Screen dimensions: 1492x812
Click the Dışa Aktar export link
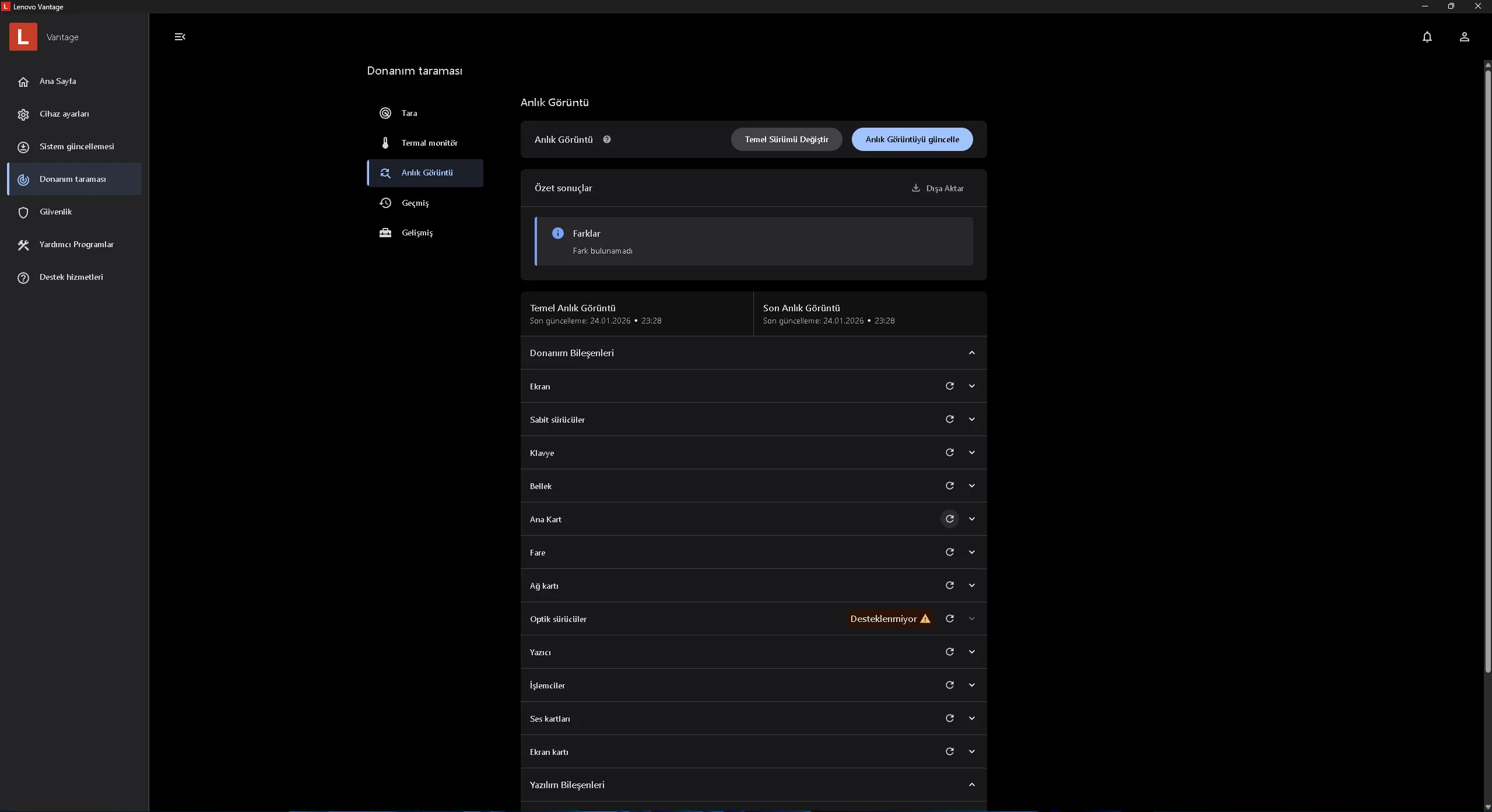pyautogui.click(x=938, y=188)
